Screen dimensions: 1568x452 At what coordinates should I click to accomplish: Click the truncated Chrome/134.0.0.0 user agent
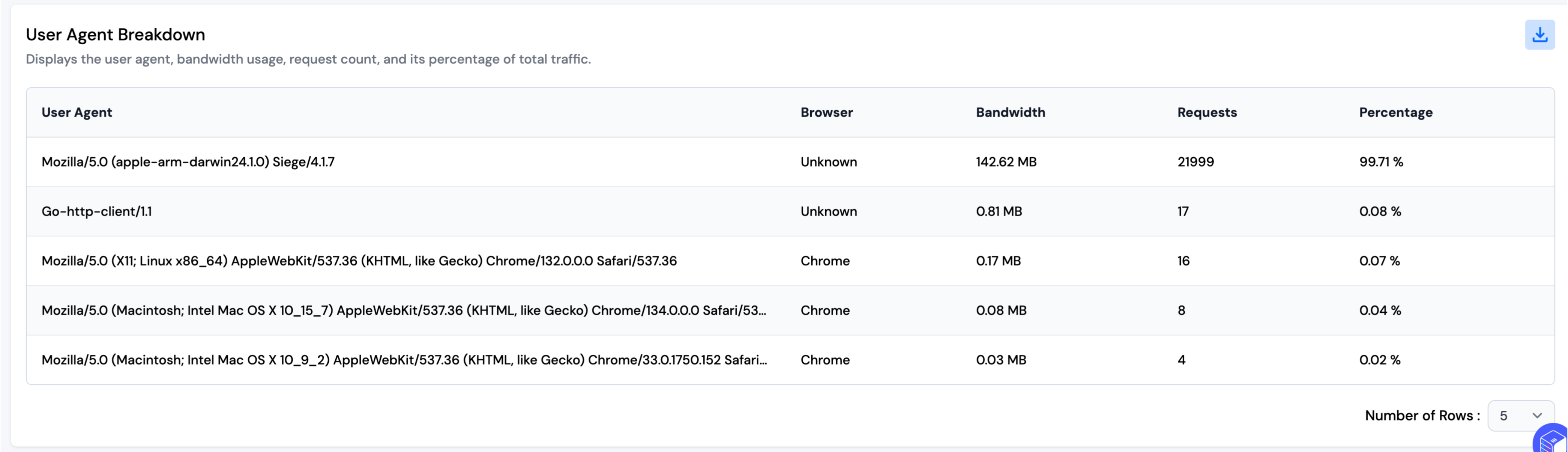click(x=404, y=310)
